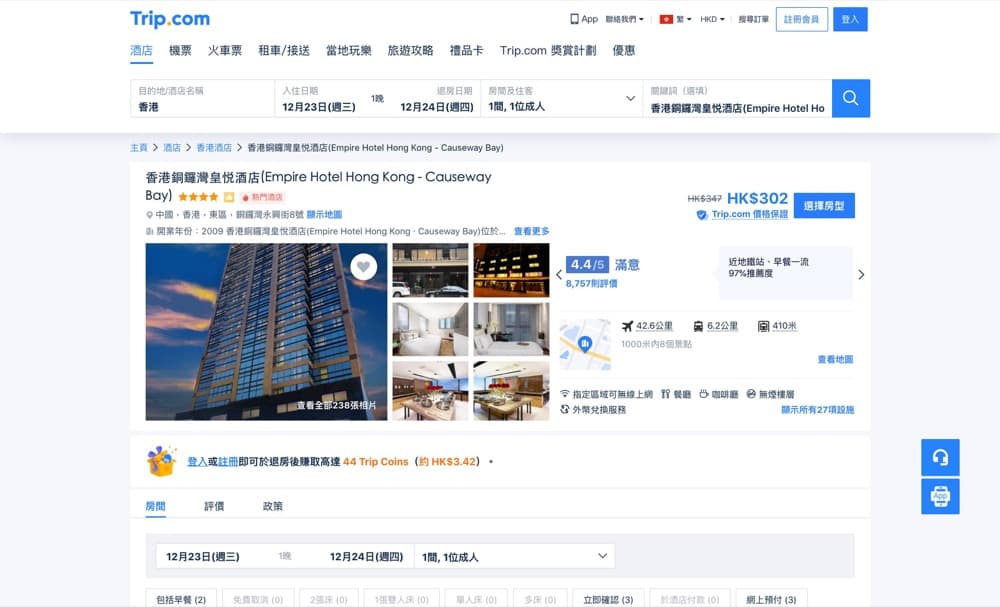Switch to the 評價 tab
Viewport: 1000px width, 607px height.
(x=214, y=506)
